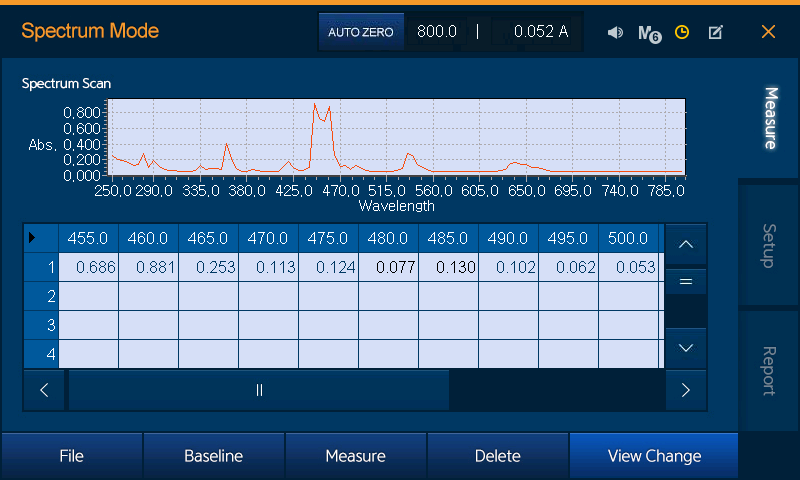This screenshot has width=800, height=480.
Task: Select row header 3
Action: (41, 325)
